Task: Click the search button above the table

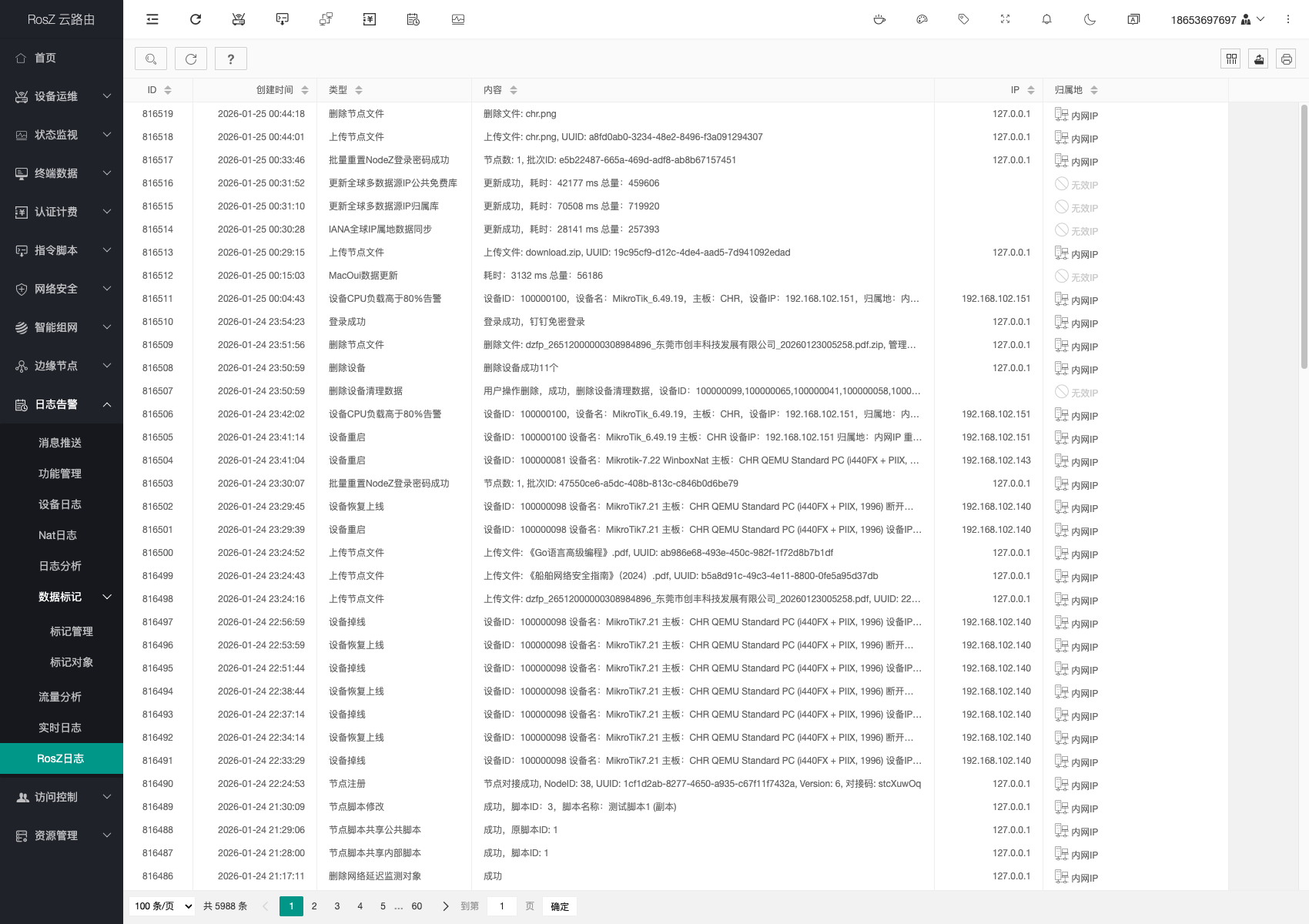Action: point(151,59)
